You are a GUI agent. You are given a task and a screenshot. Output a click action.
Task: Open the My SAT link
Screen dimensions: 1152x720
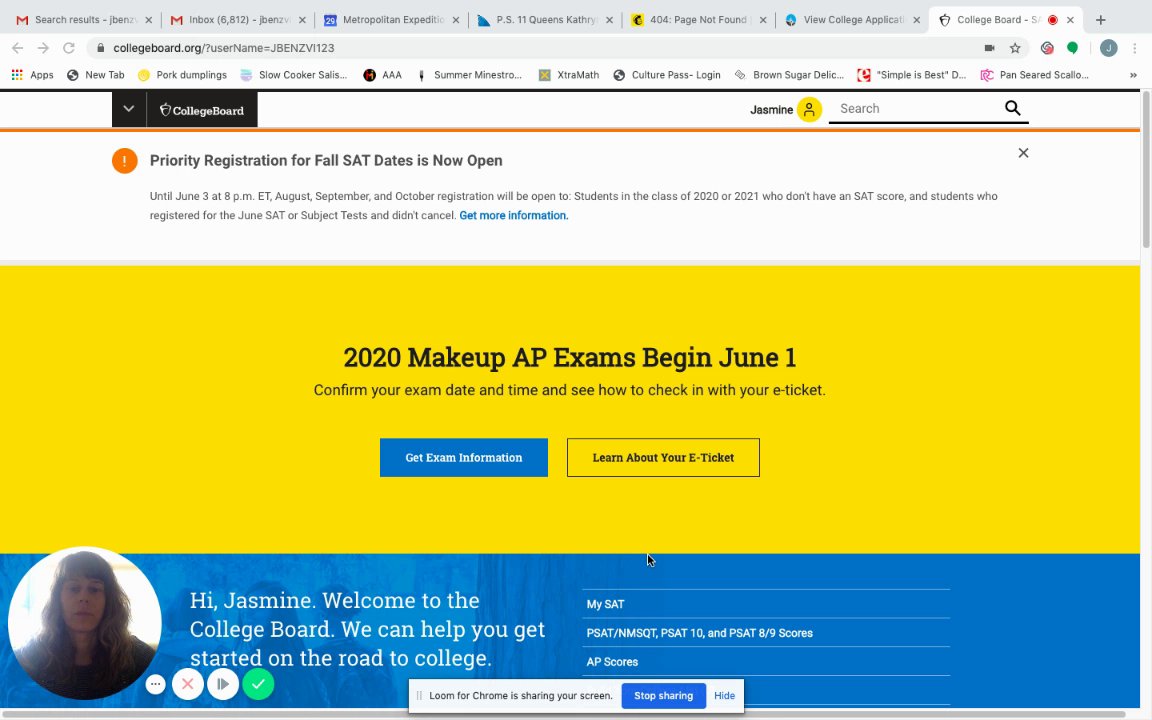click(x=605, y=604)
